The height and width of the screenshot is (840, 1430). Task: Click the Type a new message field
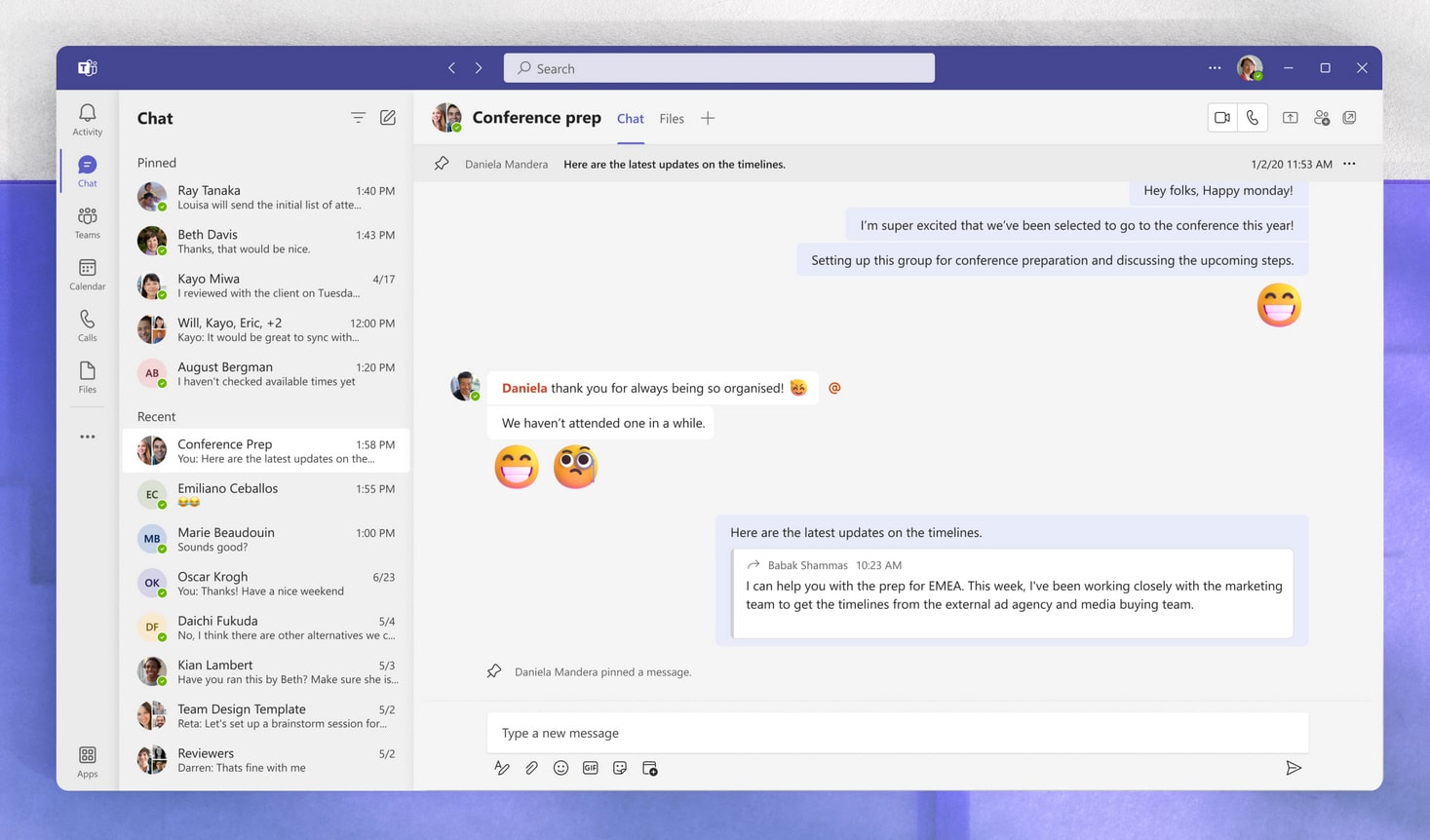pos(897,733)
